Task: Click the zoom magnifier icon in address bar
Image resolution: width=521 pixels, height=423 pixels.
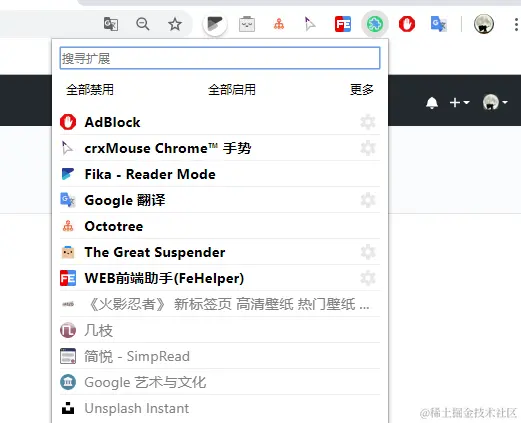Action: pos(143,24)
